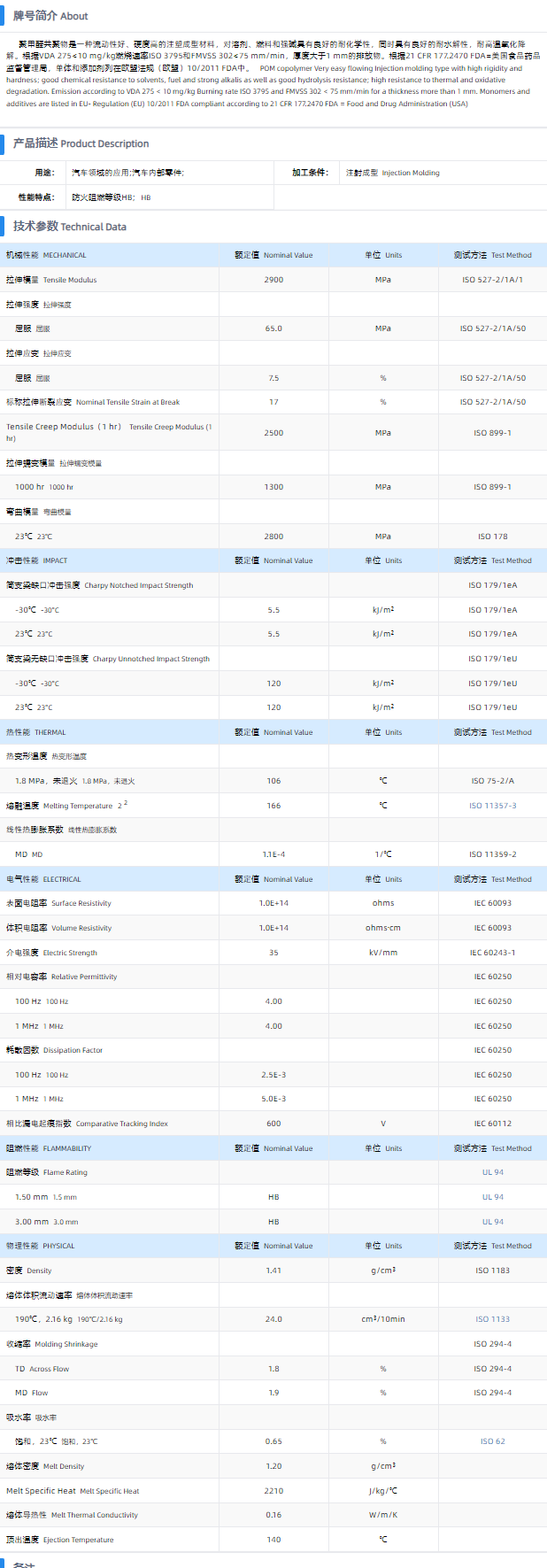Click the Melting Temperature value 166
547x1568 pixels.
[x=273, y=806]
